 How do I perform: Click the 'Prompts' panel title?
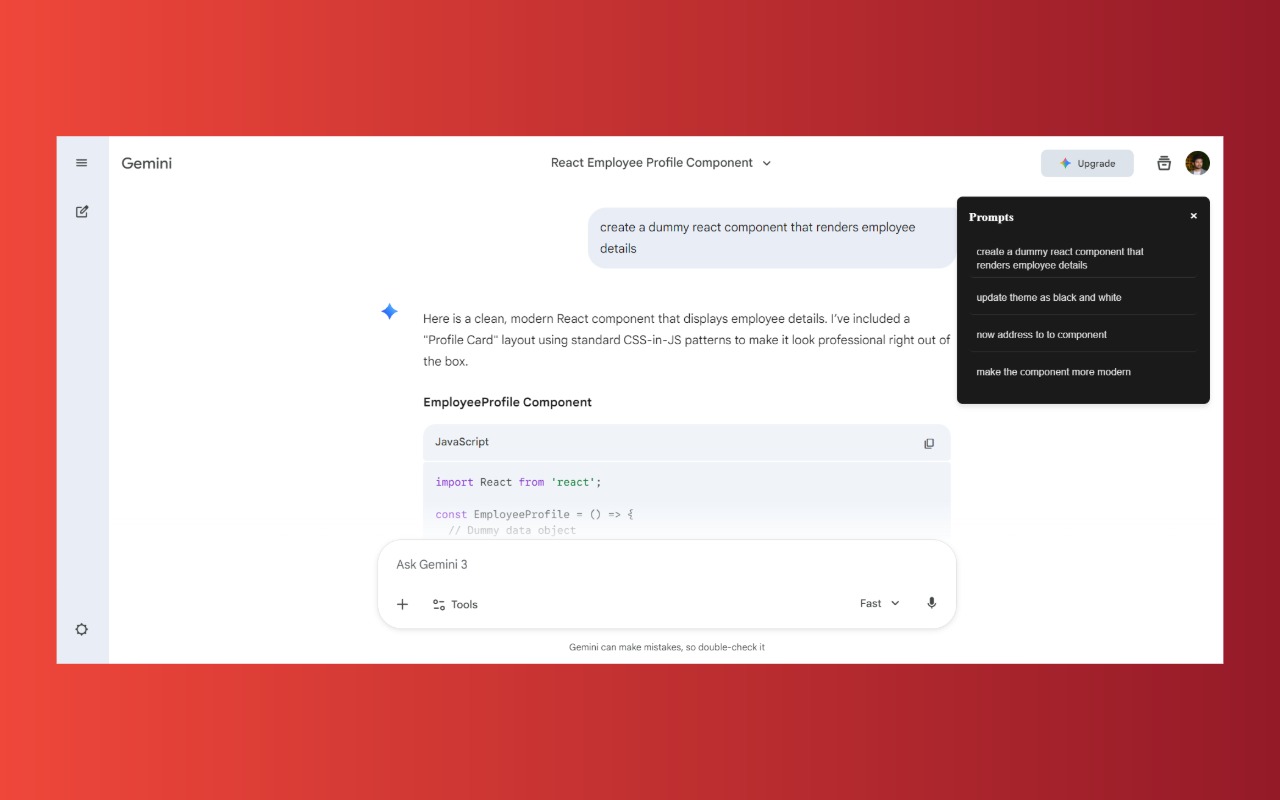tap(991, 217)
